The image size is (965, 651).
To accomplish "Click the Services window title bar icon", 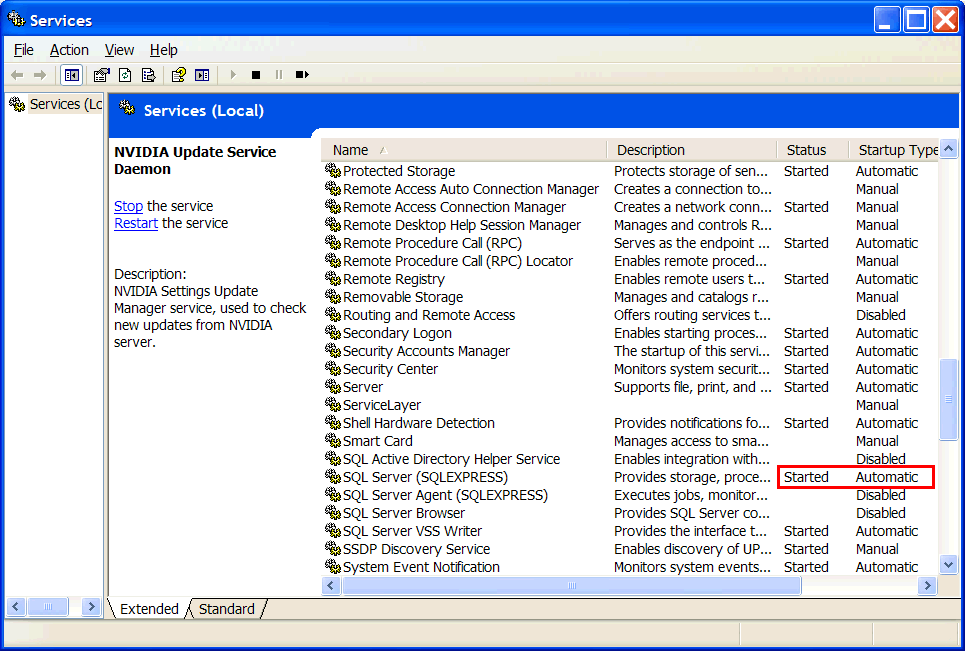I will click(16, 20).
